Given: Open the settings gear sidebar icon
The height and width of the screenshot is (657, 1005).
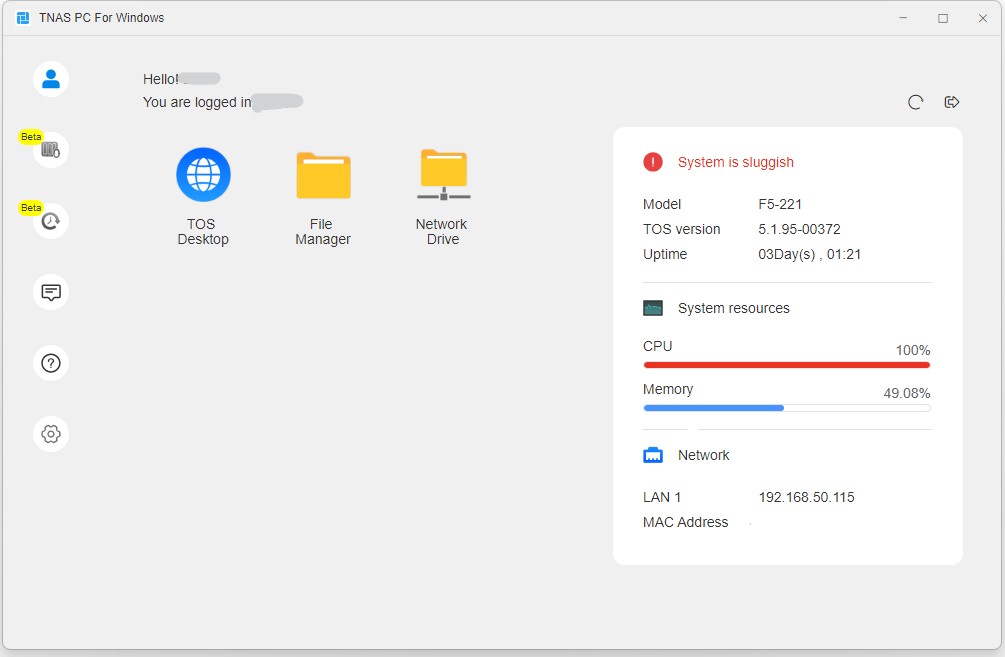Looking at the screenshot, I should [x=51, y=434].
